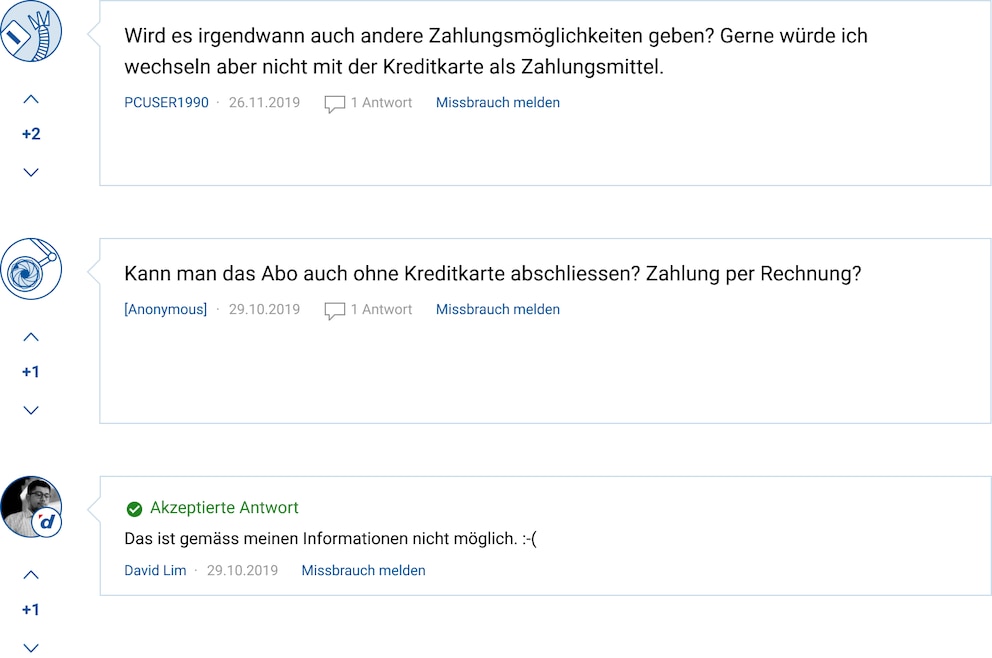Report PCUSER1990's comment via Missbrauch melden
Screen dimensions: 992x658
pyautogui.click(x=498, y=102)
